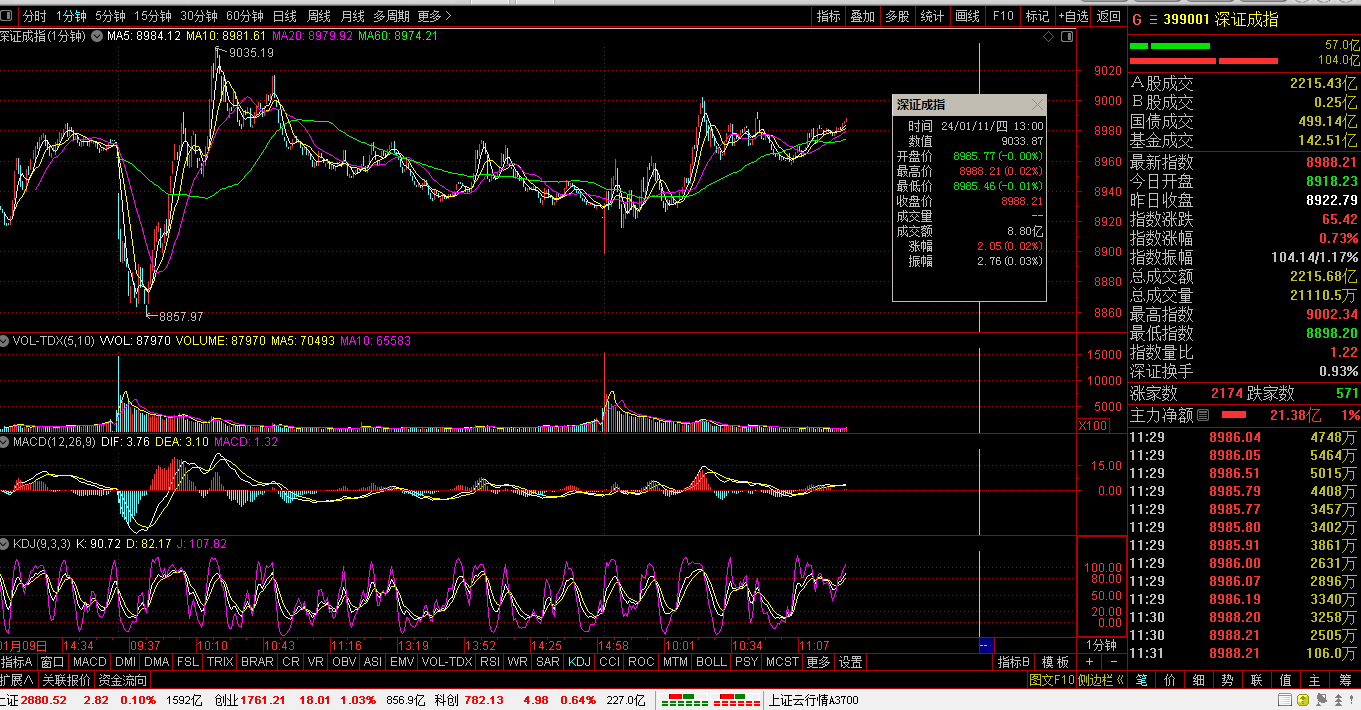Click the 上证 2880.52 index in status bar
The width and height of the screenshot is (1361, 710).
click(x=34, y=700)
